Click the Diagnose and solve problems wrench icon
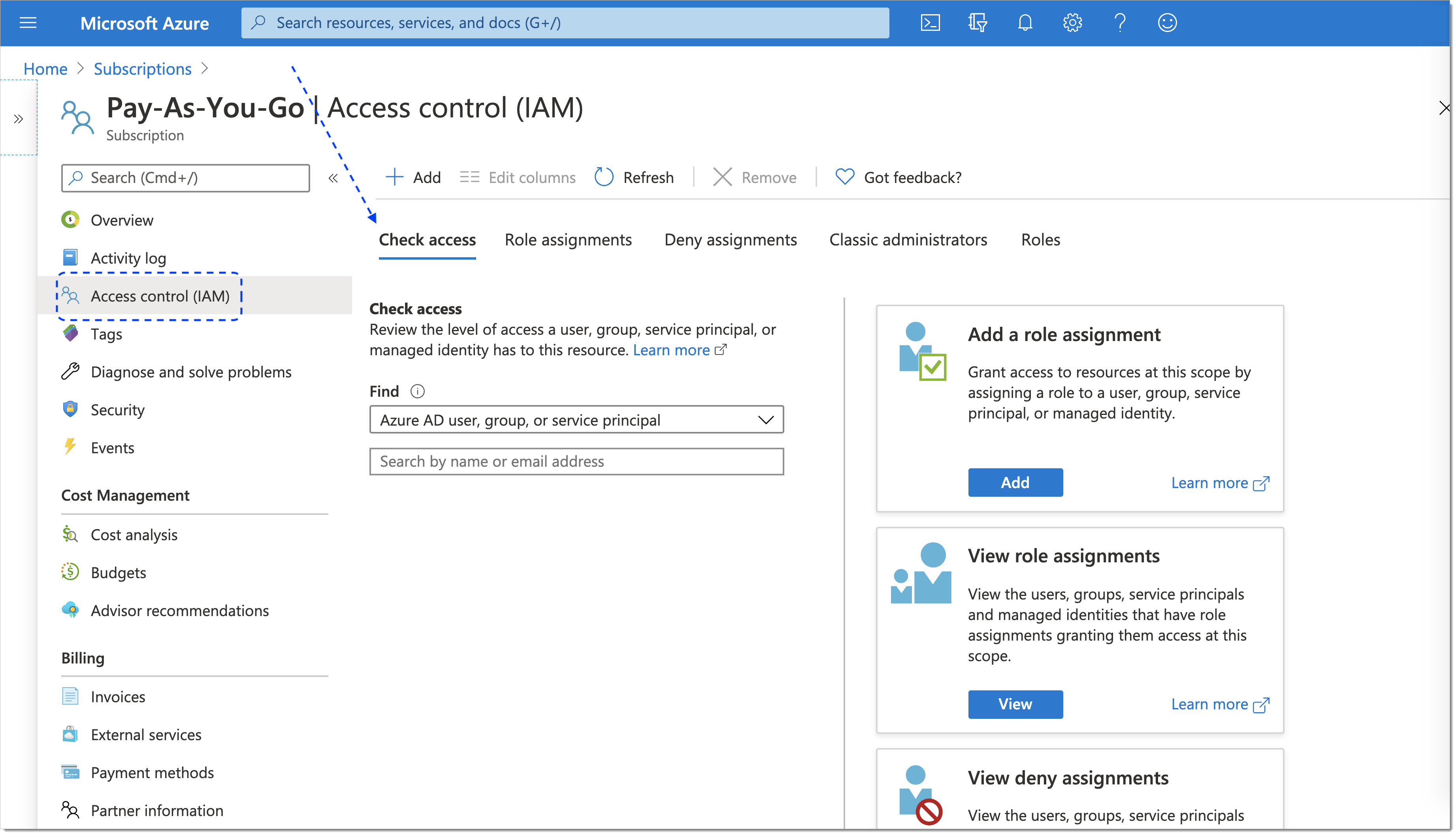The width and height of the screenshot is (1456, 835). 70,371
